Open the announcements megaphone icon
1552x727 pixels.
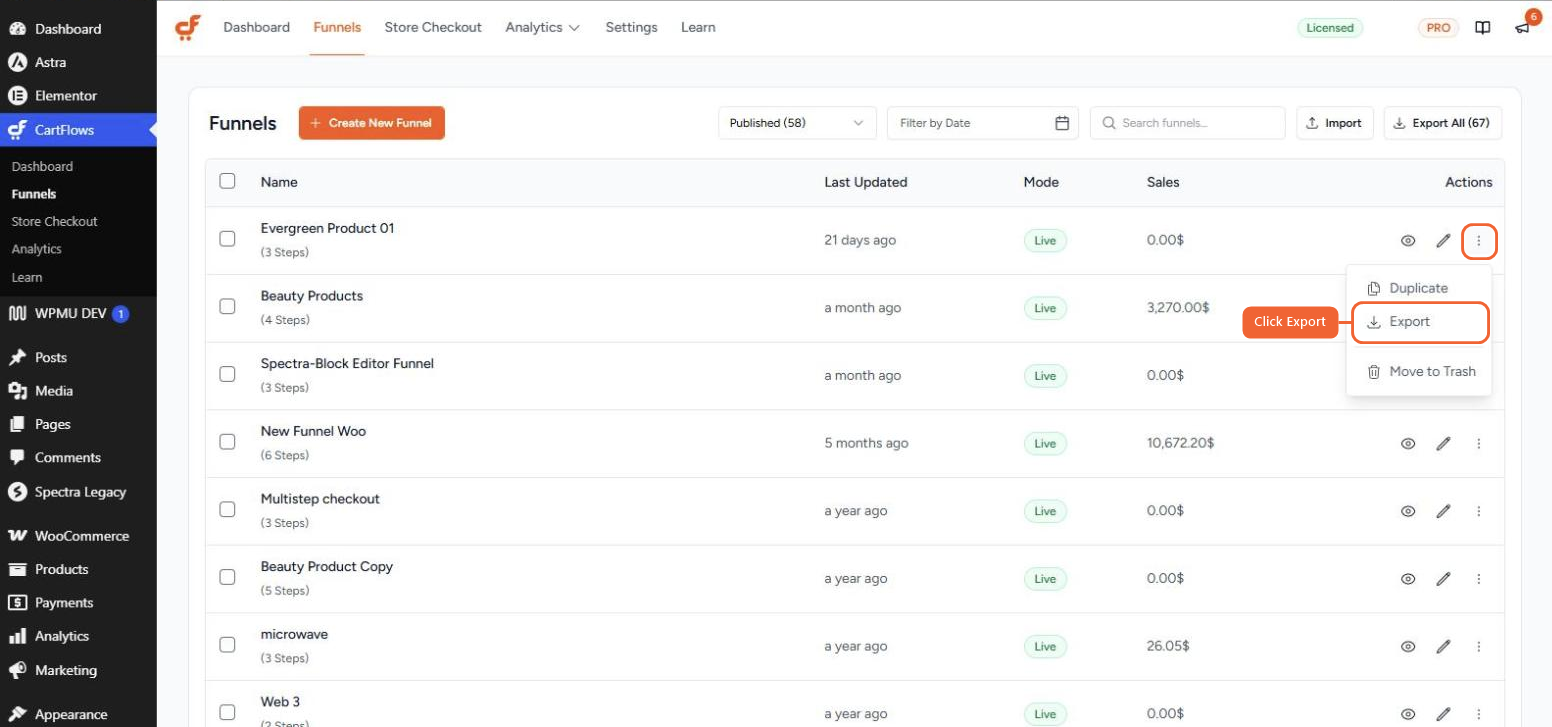tap(1522, 28)
